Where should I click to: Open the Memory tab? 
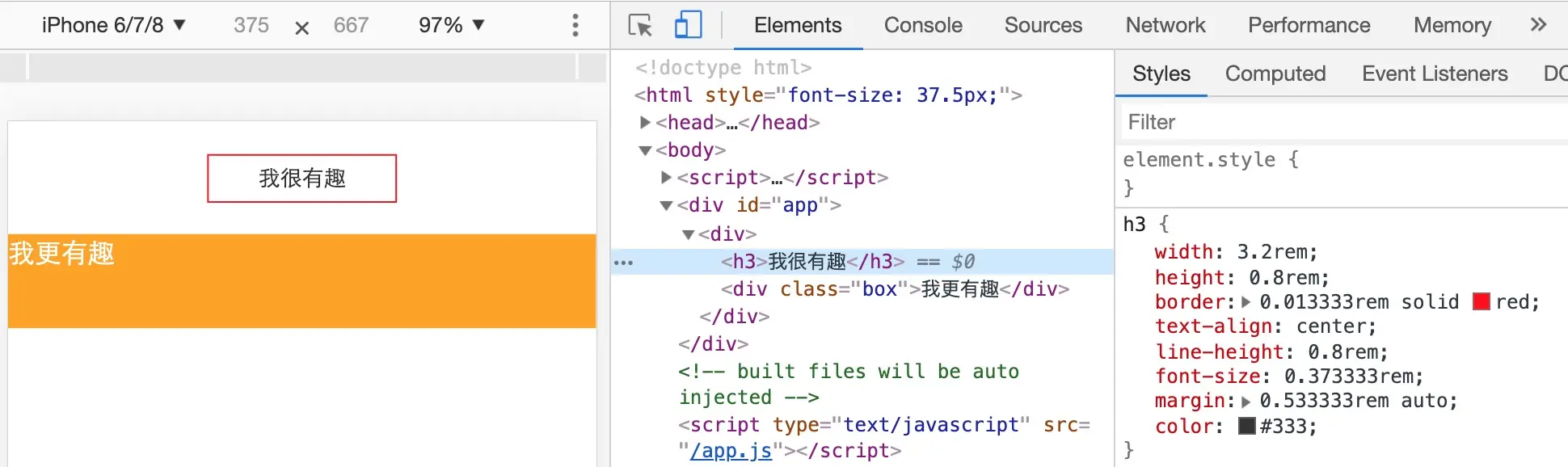pyautogui.click(x=1452, y=25)
